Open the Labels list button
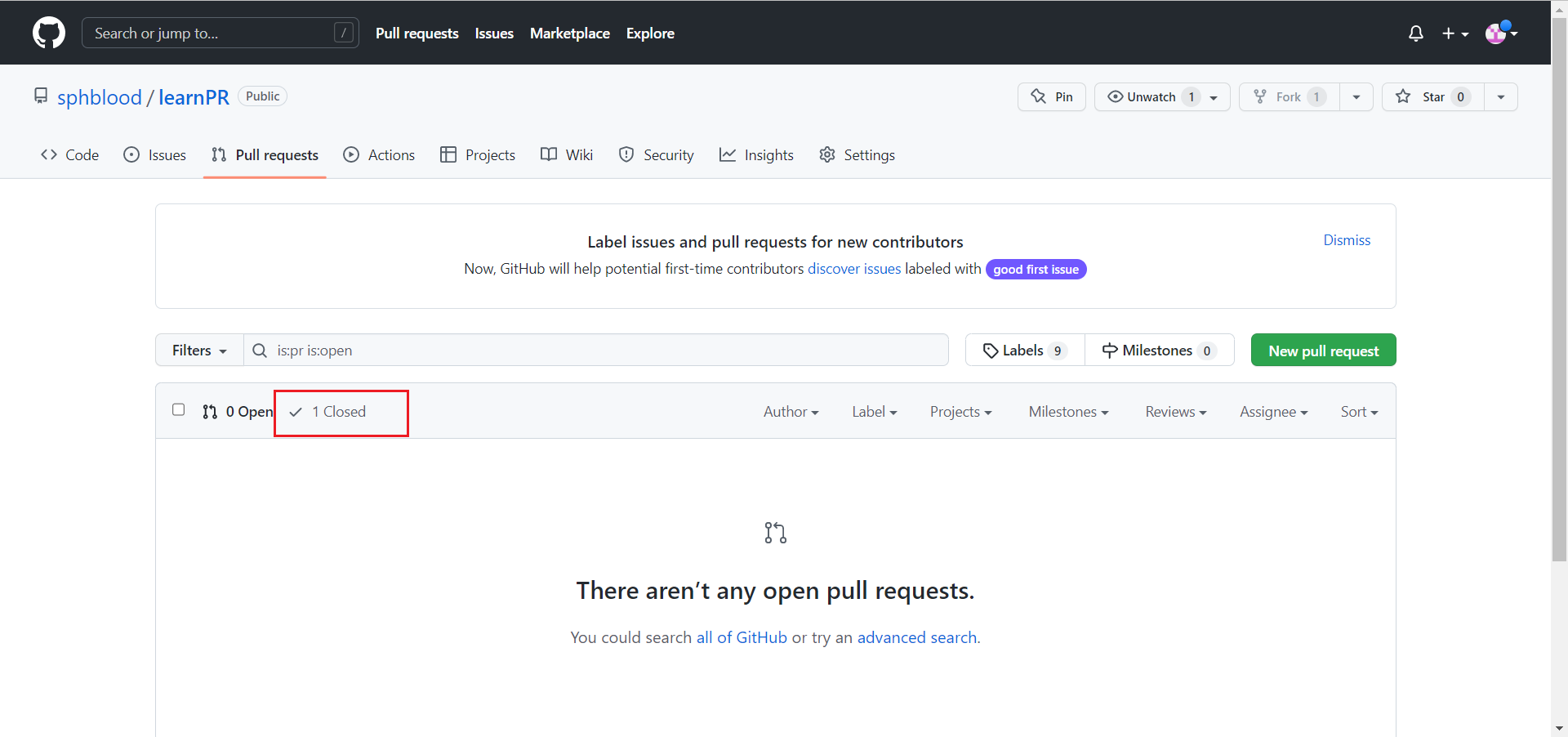 tap(1025, 350)
